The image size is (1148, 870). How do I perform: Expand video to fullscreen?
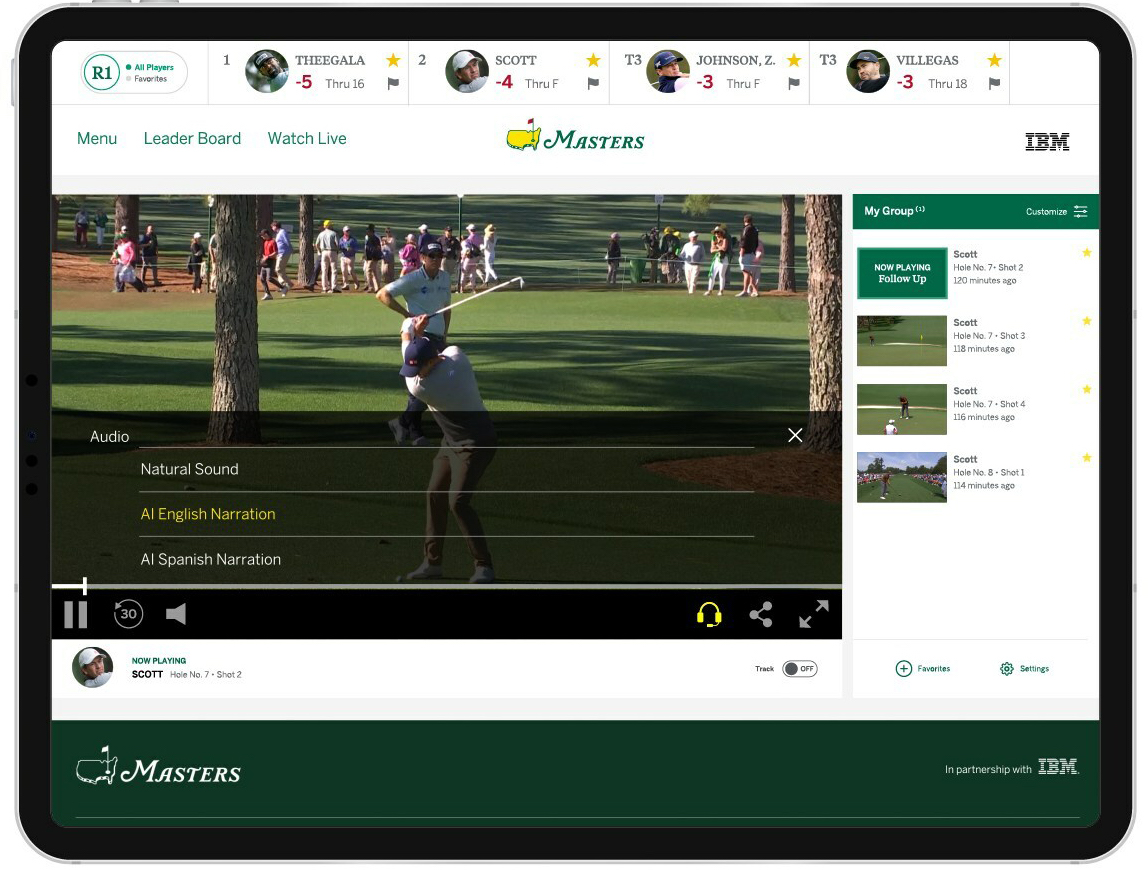(x=814, y=613)
